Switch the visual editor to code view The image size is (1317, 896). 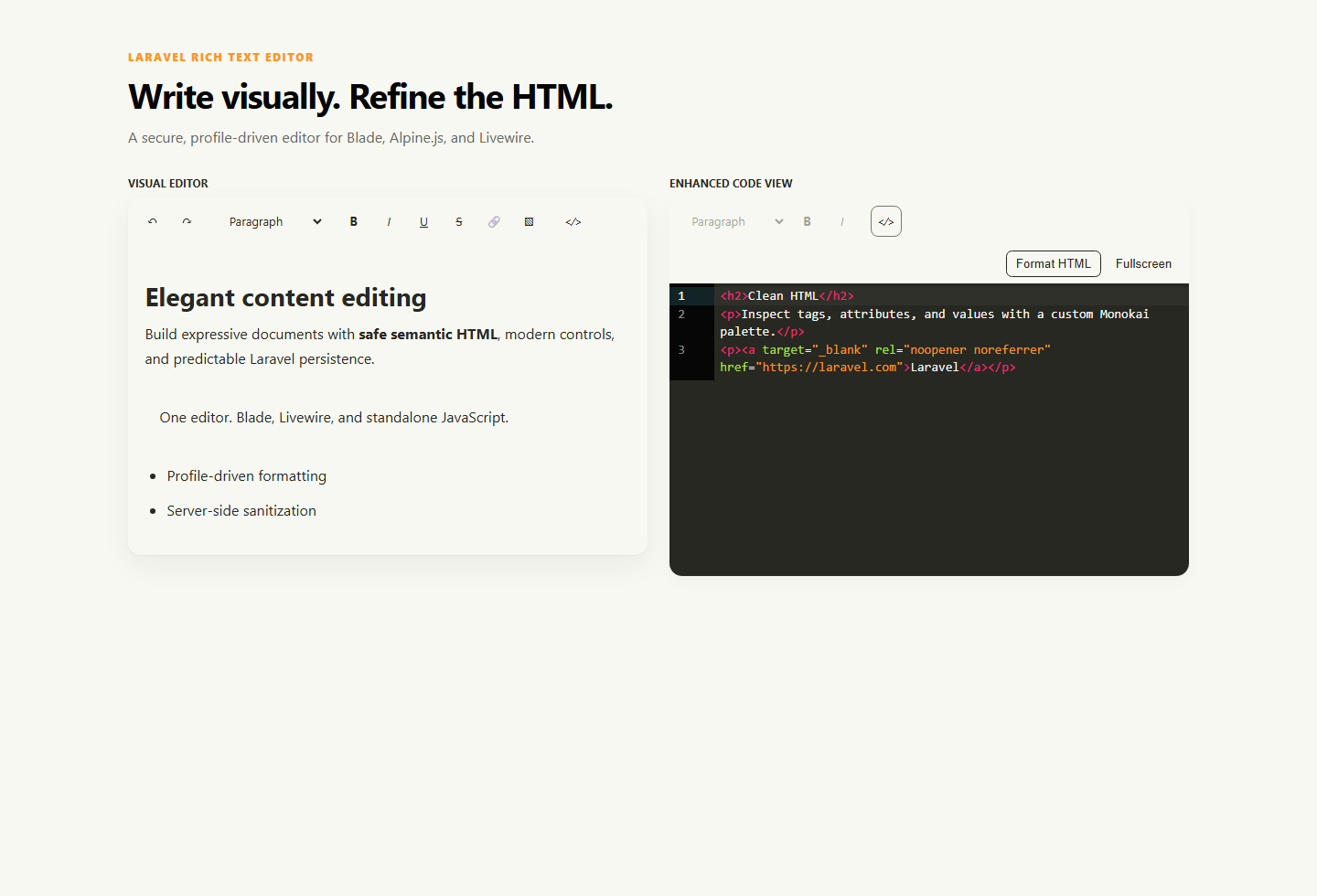tap(573, 221)
